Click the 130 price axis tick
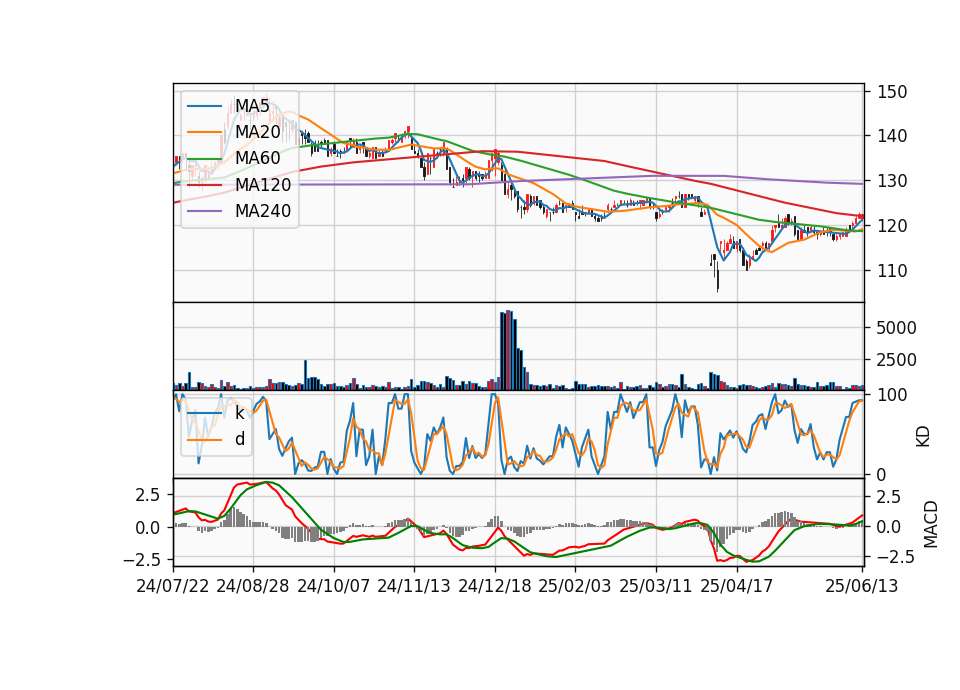Screen dimensions: 960x690 pos(892,181)
